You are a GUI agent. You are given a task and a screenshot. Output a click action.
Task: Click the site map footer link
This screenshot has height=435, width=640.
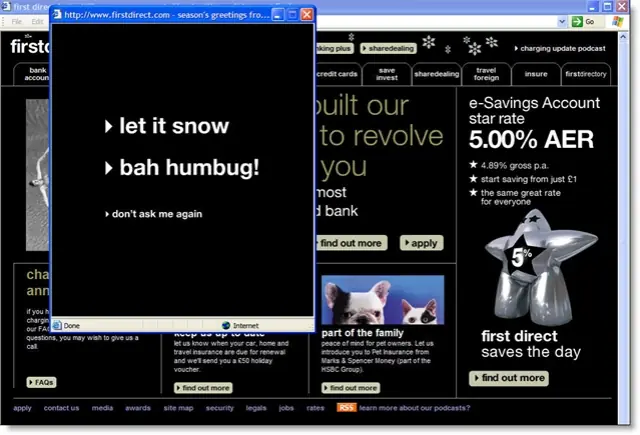point(178,408)
